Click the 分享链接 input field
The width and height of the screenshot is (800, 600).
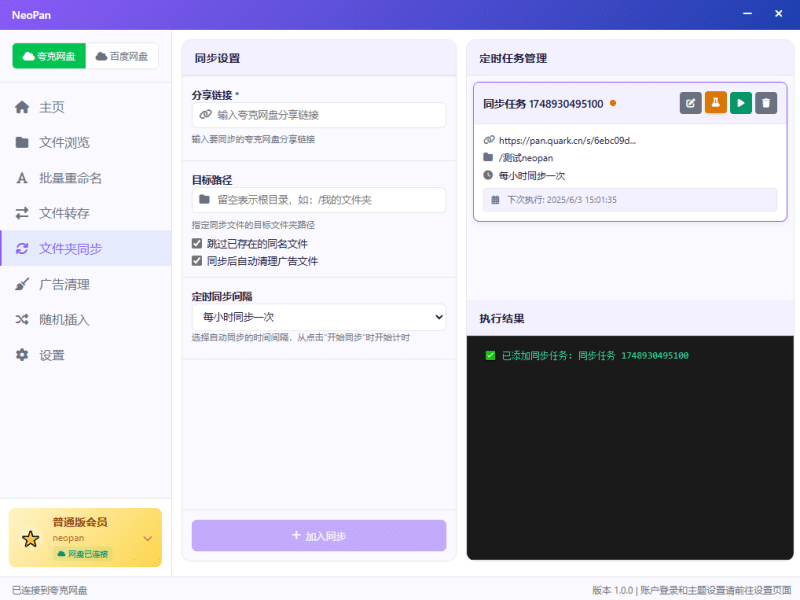(325, 115)
